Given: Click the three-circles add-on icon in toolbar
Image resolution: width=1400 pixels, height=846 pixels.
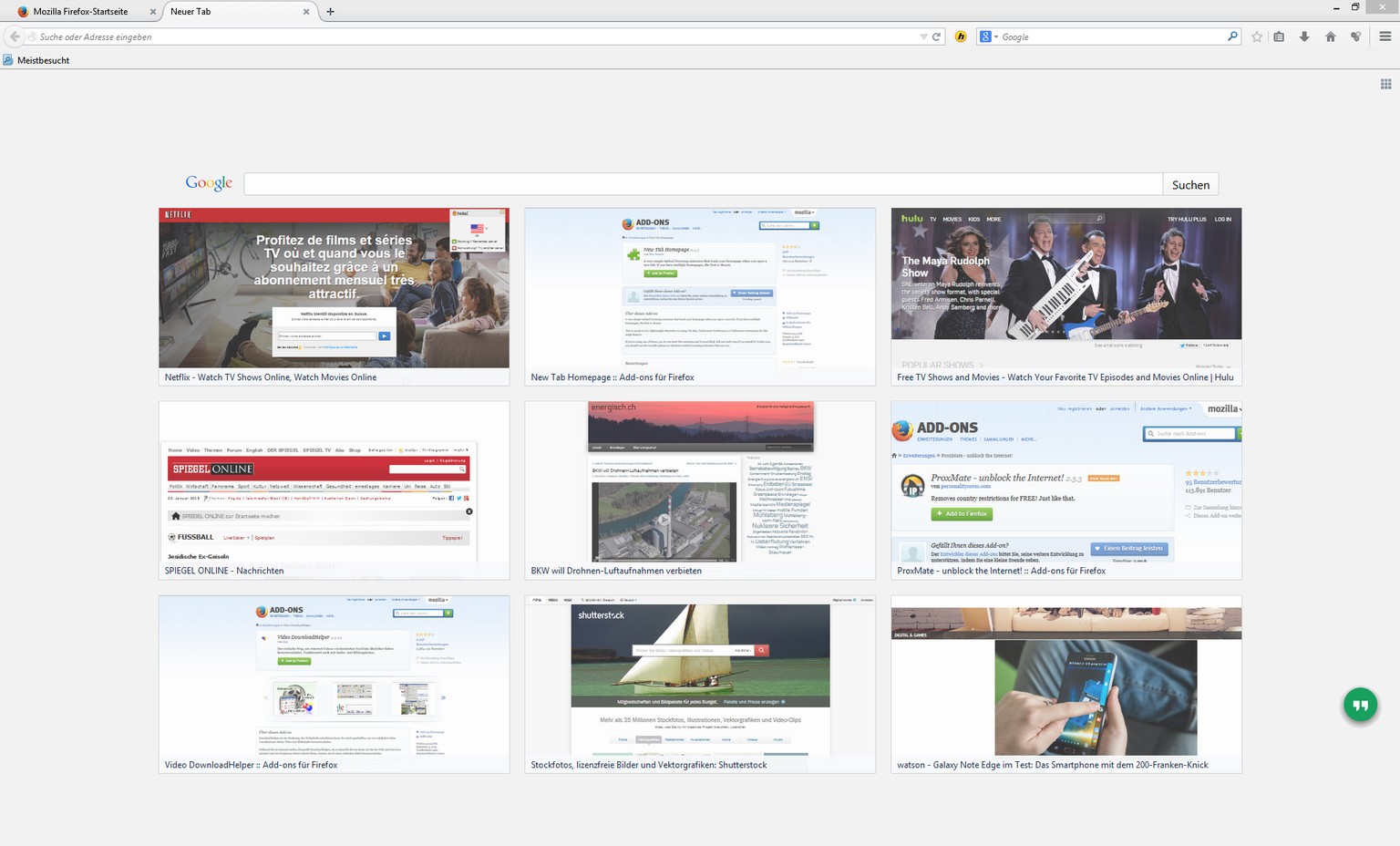Looking at the screenshot, I should point(1355,36).
